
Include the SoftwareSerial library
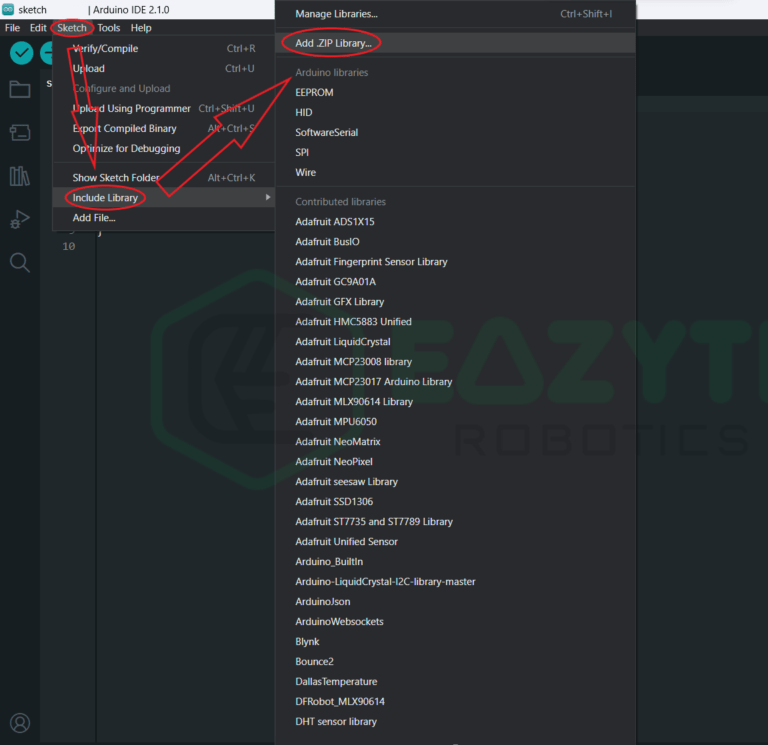(x=456, y=133)
